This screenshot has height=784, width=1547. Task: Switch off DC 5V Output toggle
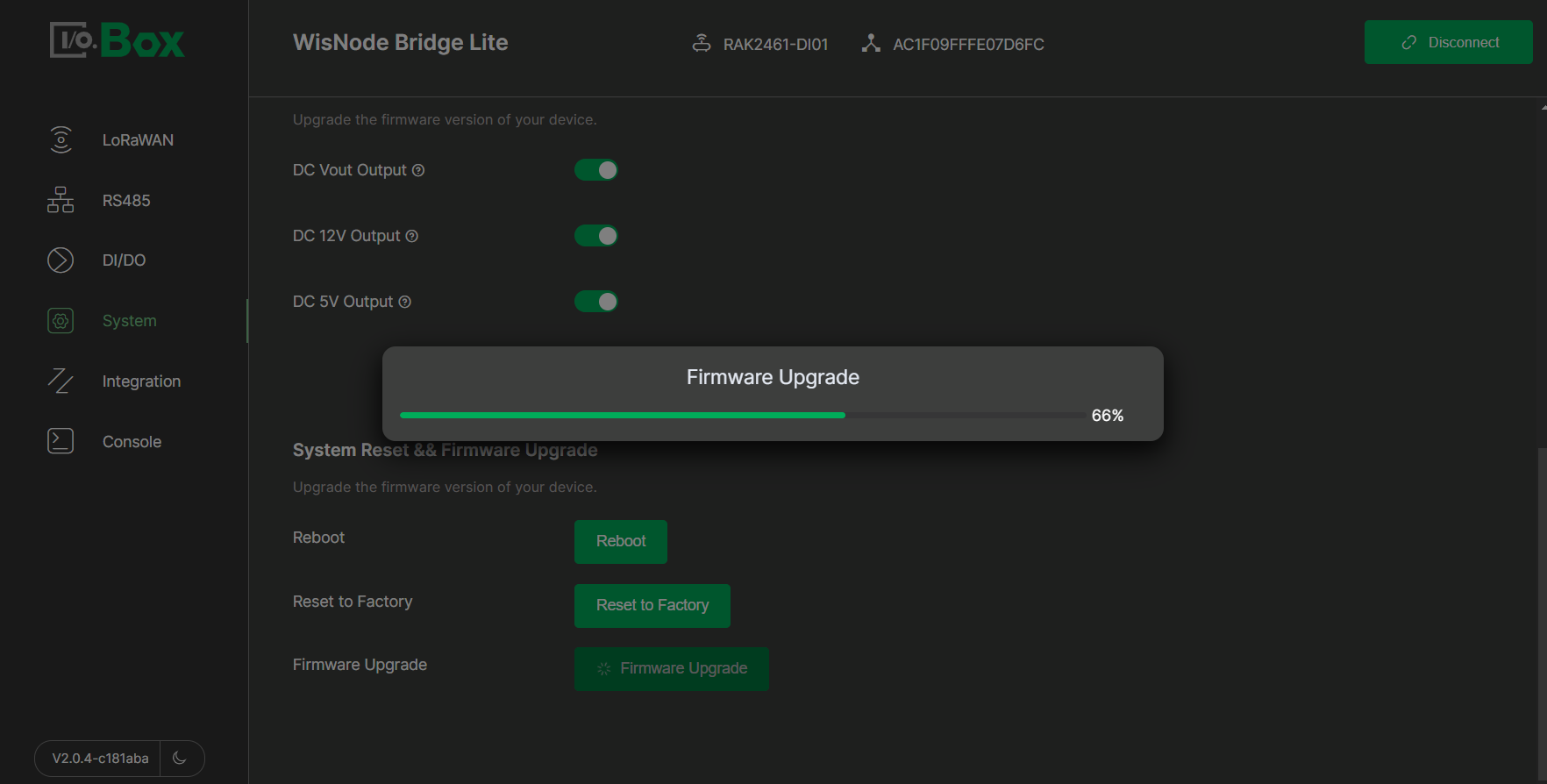pos(596,302)
